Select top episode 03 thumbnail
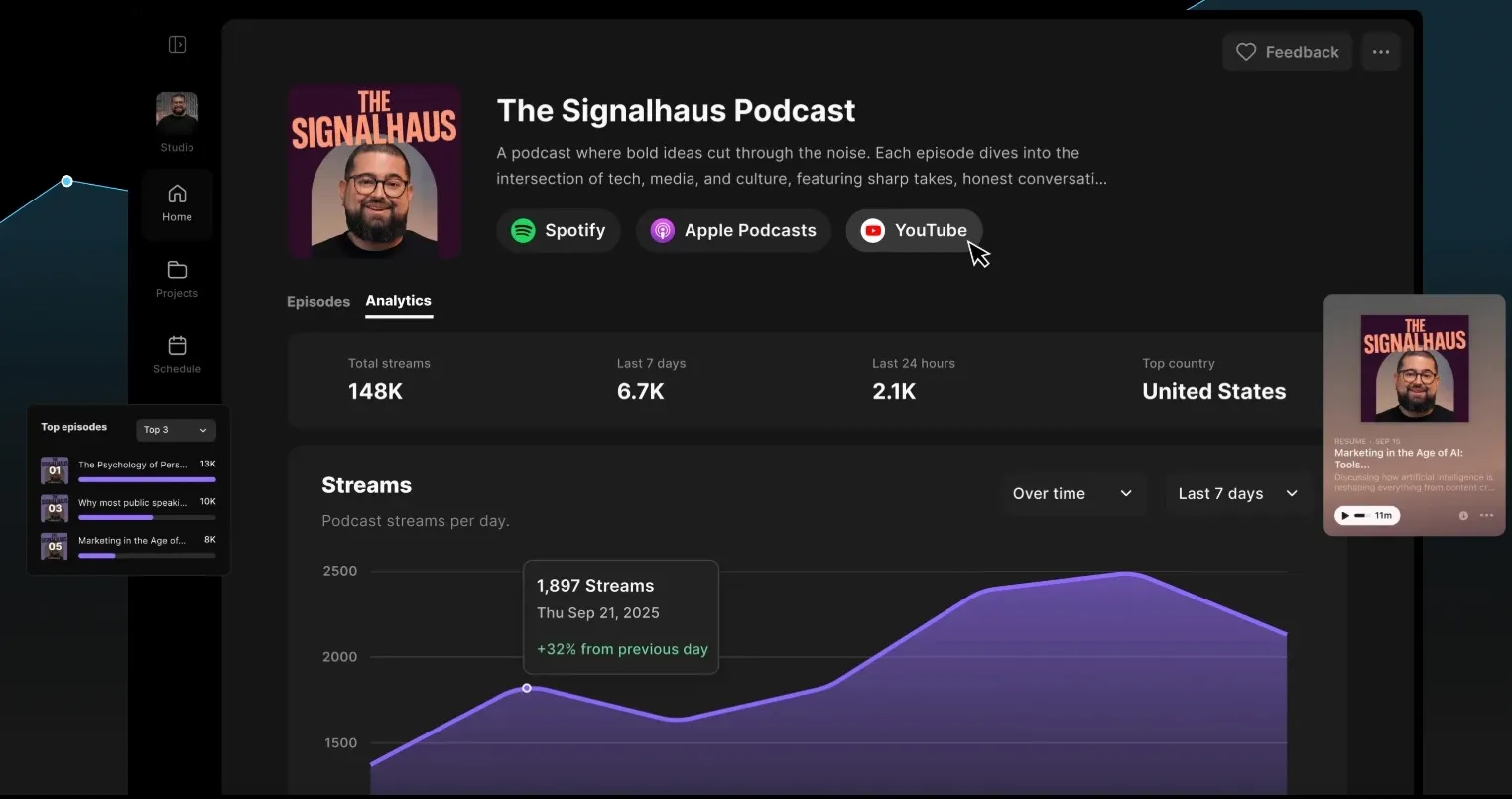The width and height of the screenshot is (1512, 799). pos(55,508)
